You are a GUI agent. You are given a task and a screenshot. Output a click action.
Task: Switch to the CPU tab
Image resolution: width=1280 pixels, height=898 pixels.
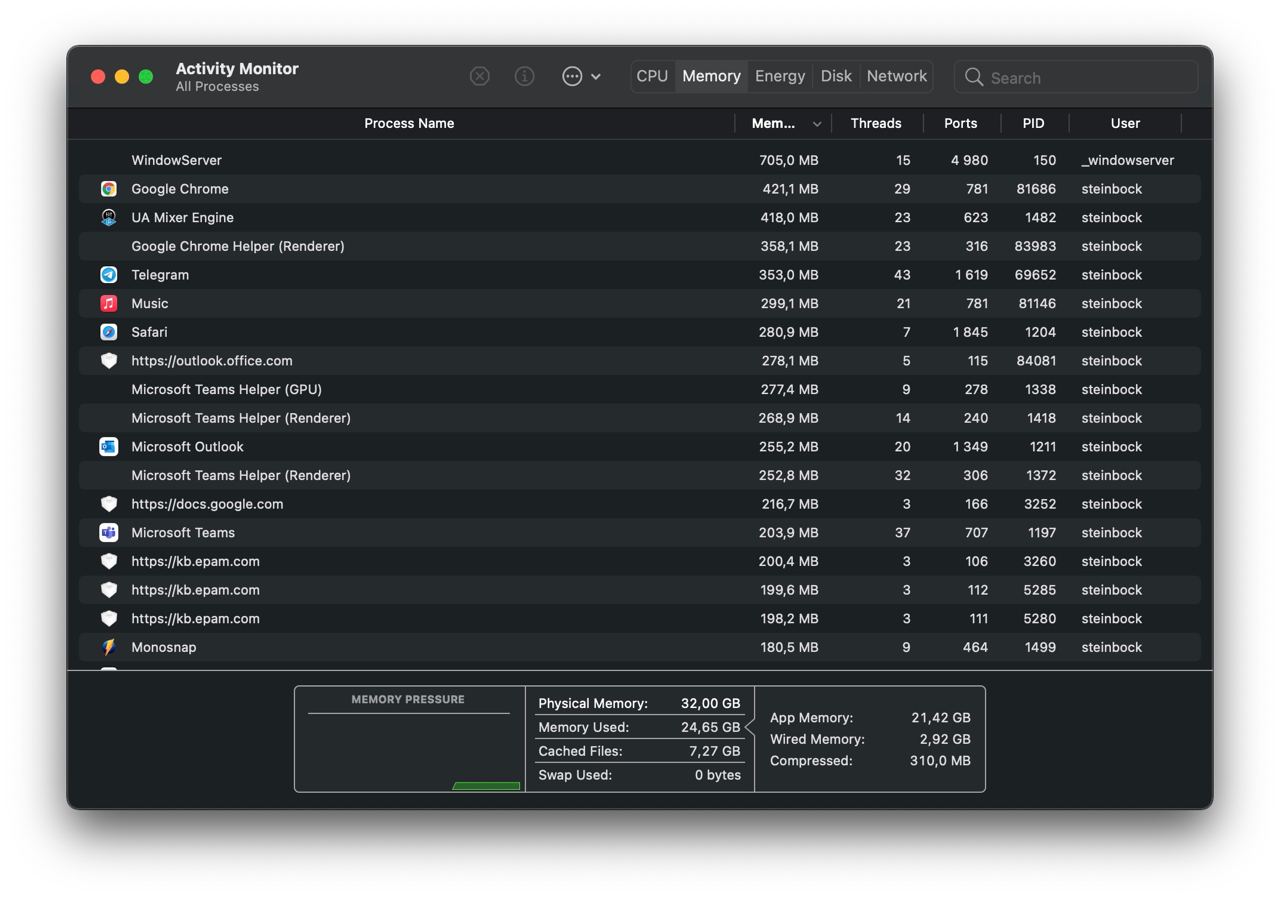point(652,76)
